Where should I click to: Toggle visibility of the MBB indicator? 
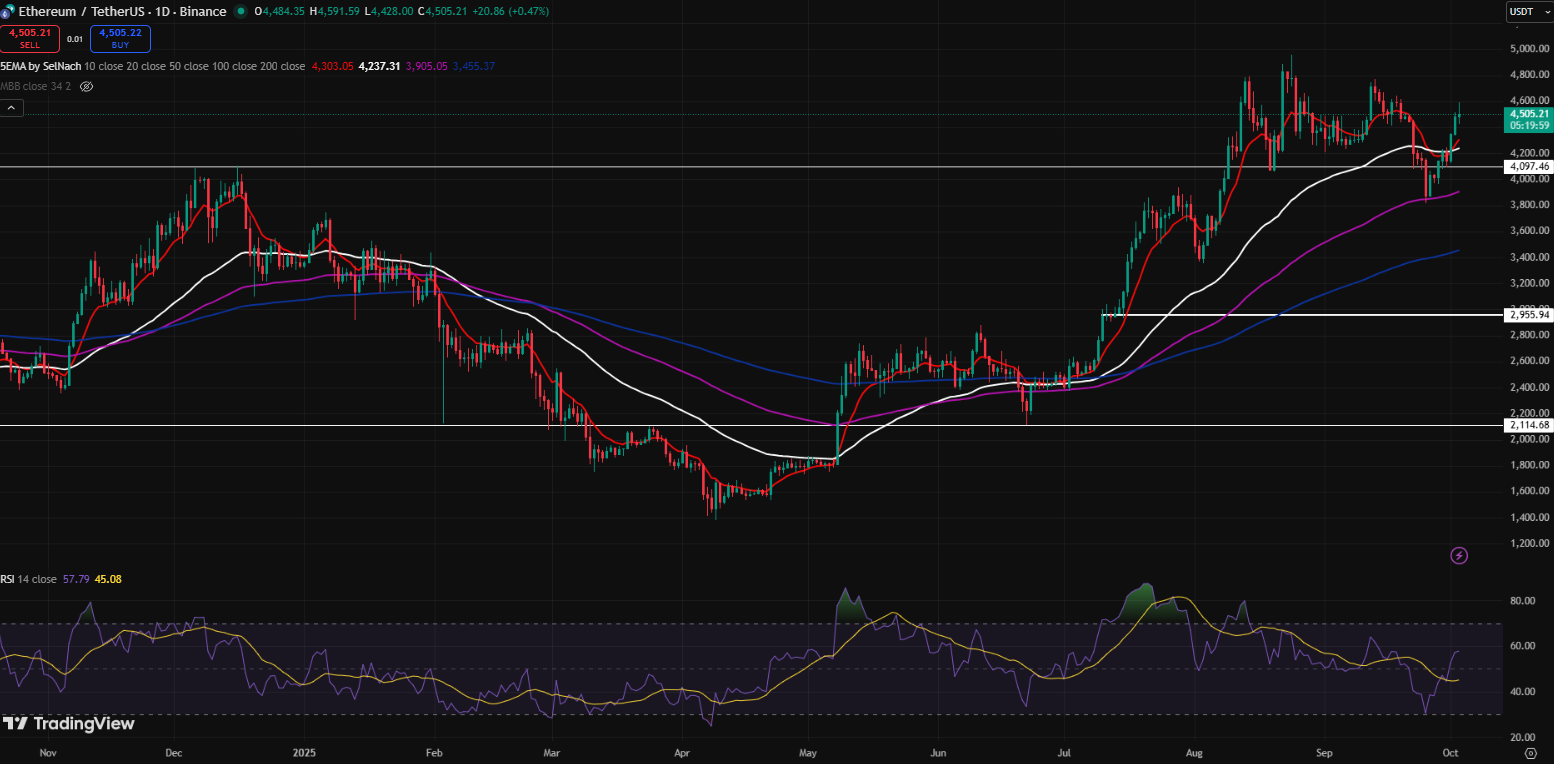coord(86,86)
